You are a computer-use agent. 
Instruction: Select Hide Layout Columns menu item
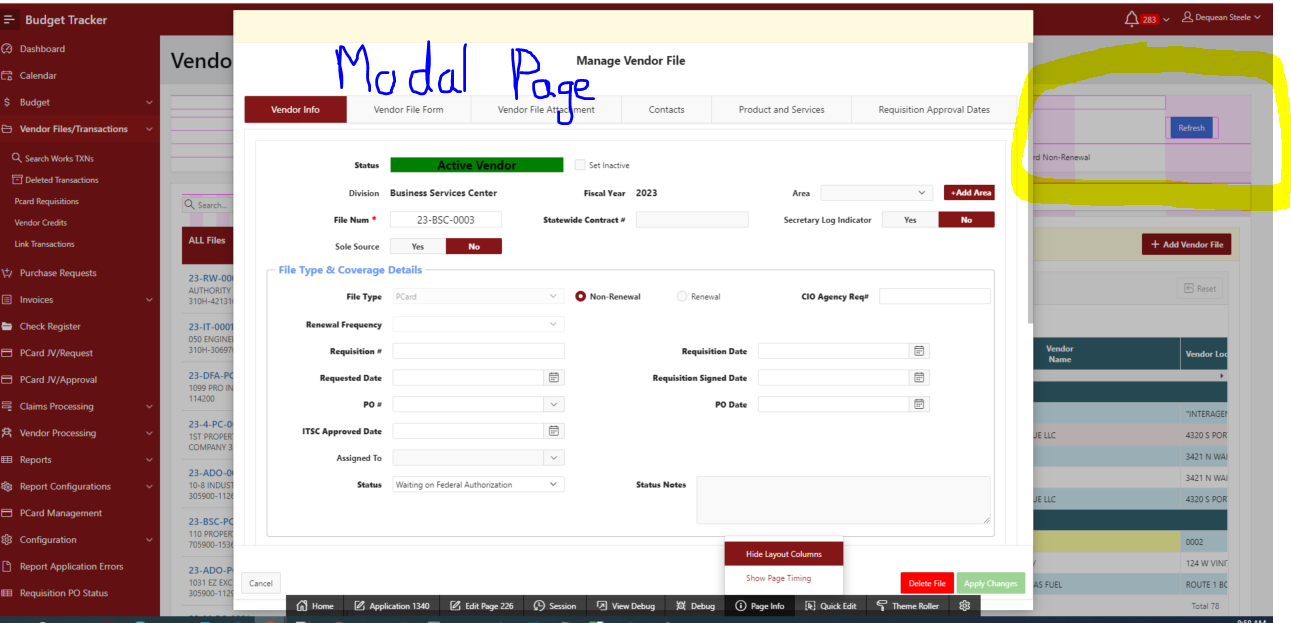coord(783,554)
